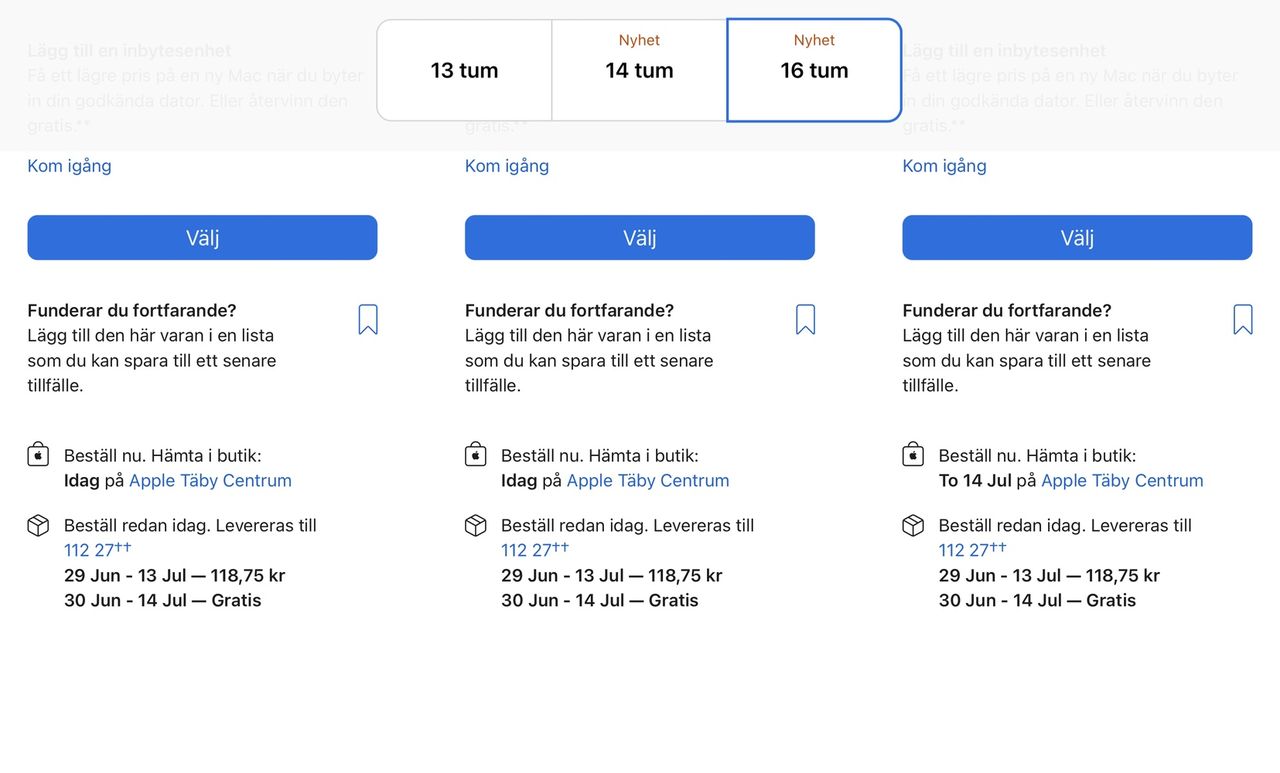The width and height of the screenshot is (1280, 773).
Task: Select the 13 tum size tab
Action: (x=464, y=70)
